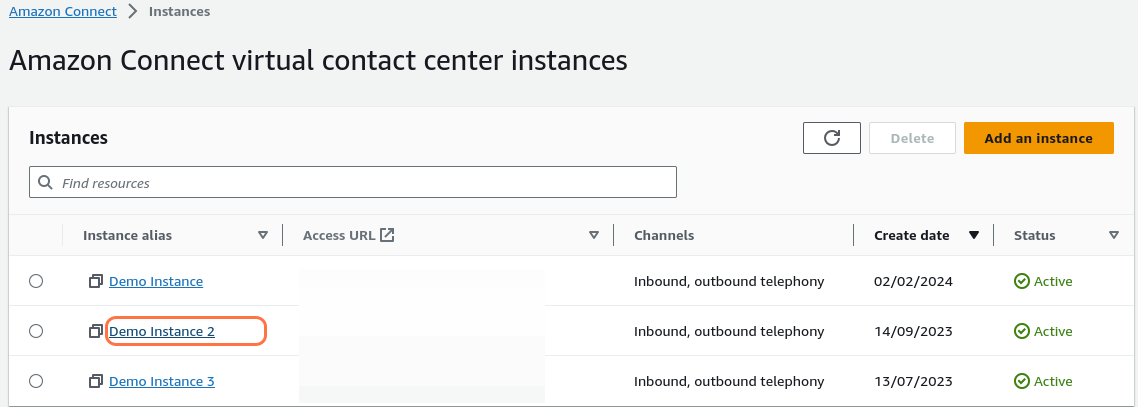The width and height of the screenshot is (1138, 407).
Task: Click the search magnifier icon
Action: click(x=46, y=183)
